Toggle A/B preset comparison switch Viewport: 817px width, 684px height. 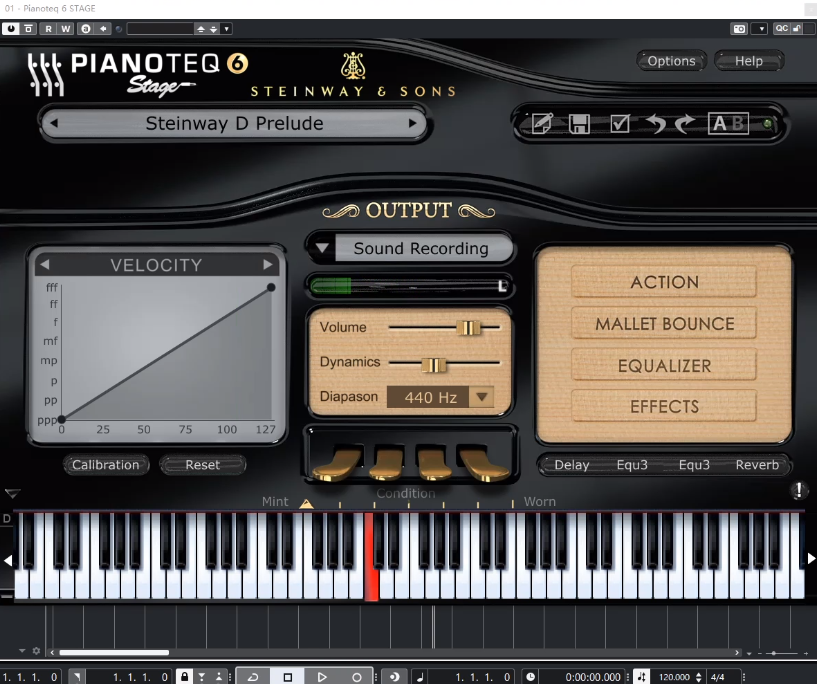(728, 123)
